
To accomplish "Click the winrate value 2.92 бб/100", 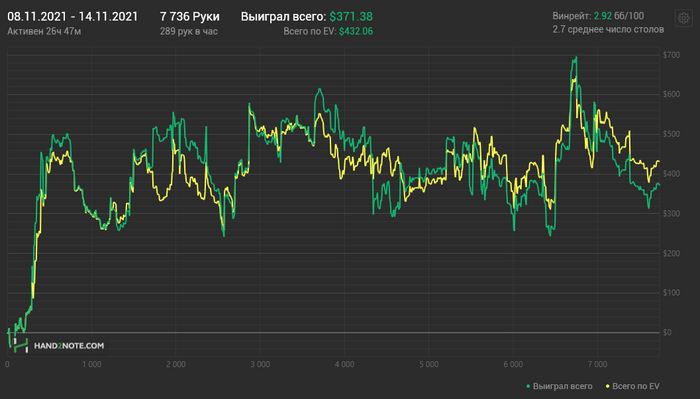I will coord(619,16).
